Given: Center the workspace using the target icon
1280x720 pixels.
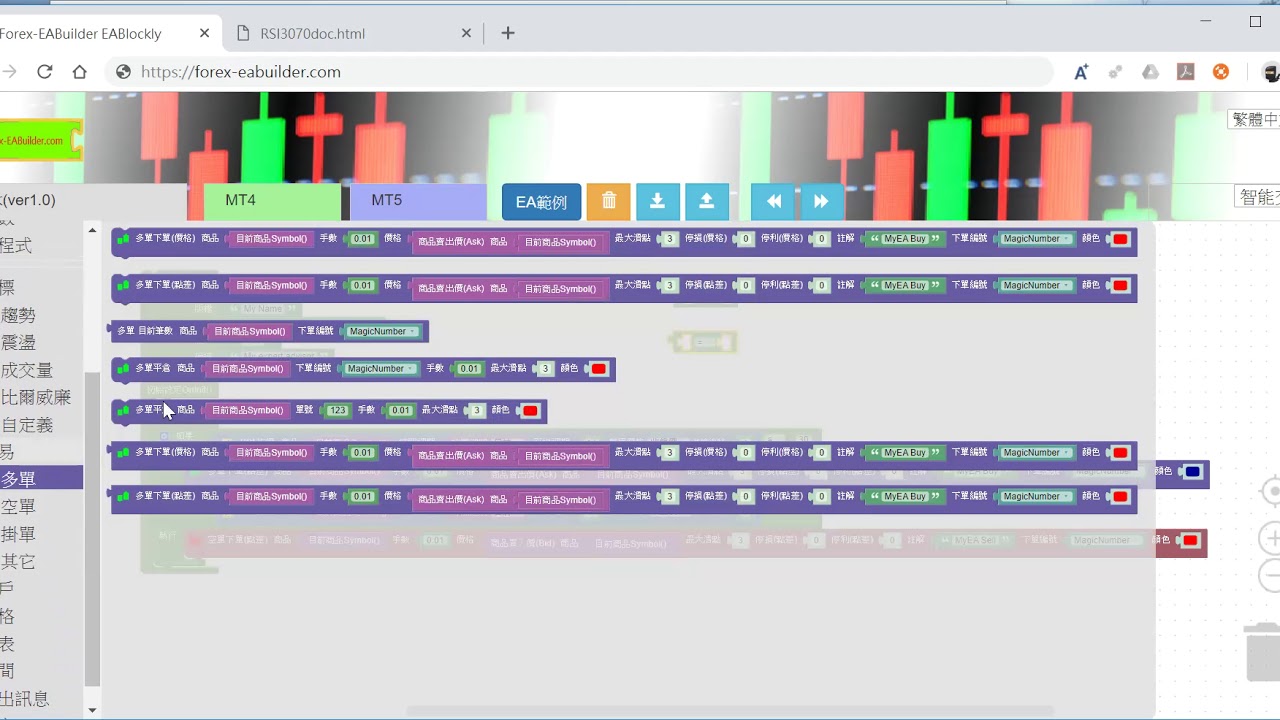Looking at the screenshot, I should 1272,492.
